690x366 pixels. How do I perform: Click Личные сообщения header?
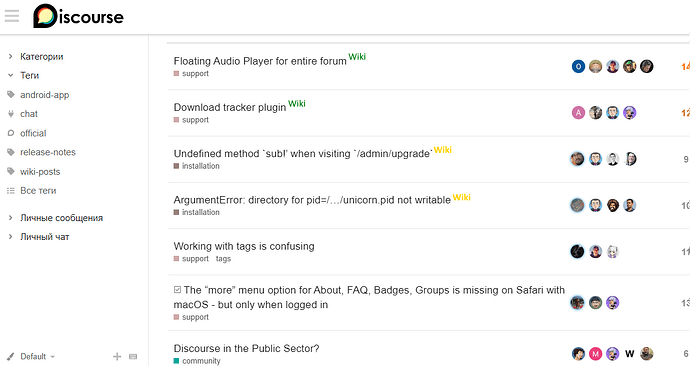[62, 218]
